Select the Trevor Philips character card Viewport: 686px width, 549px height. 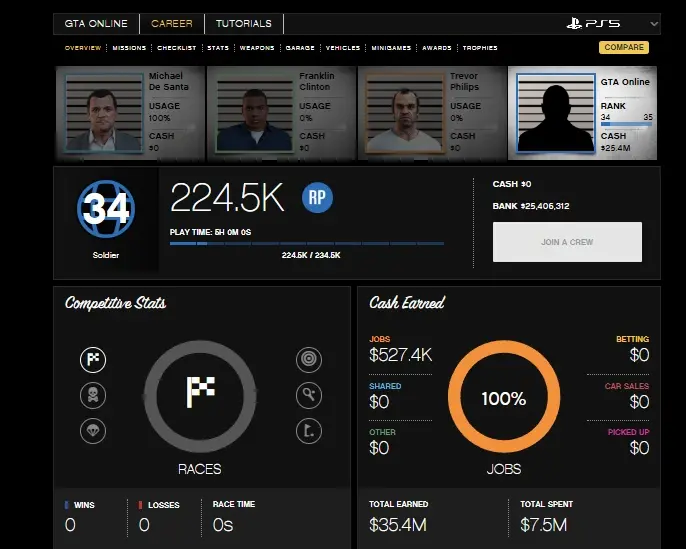pyautogui.click(x=432, y=113)
